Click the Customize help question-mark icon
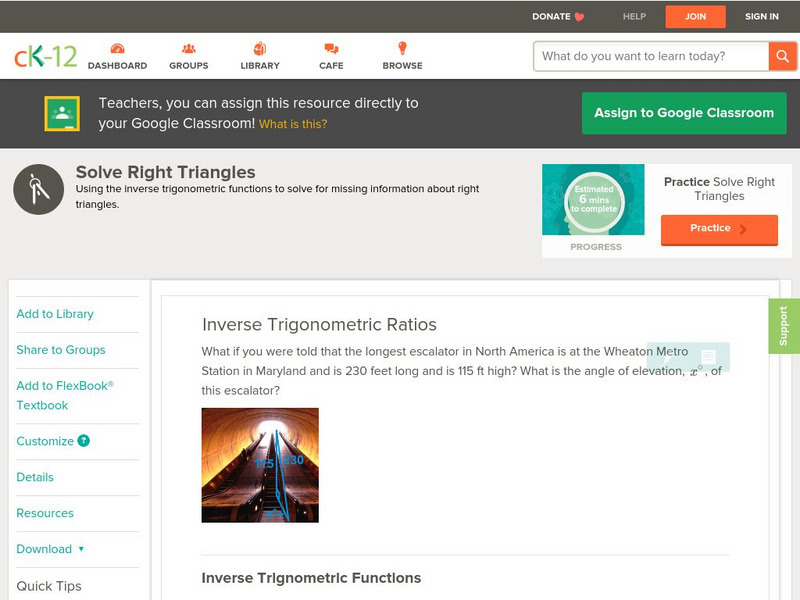The height and width of the screenshot is (600, 800). [84, 441]
